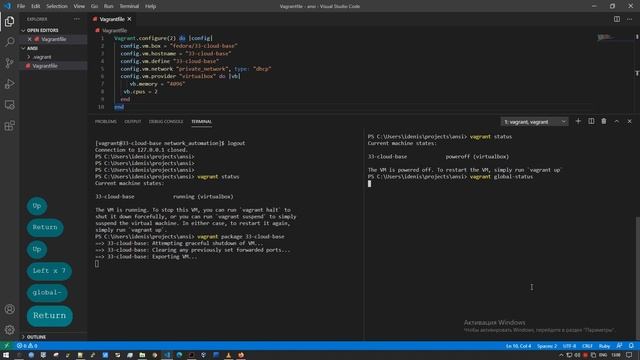Show errors and warnings count in status bar
Image resolution: width=640 pixels, height=360 pixels.
(x=27, y=345)
